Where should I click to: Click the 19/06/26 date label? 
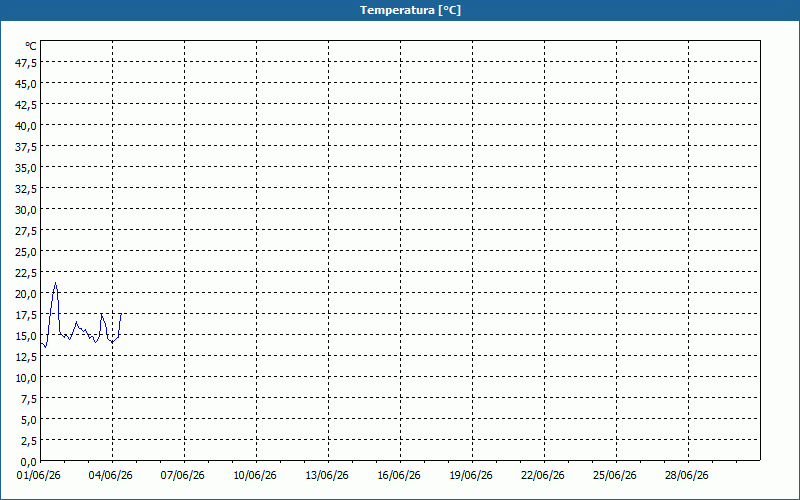coord(471,476)
